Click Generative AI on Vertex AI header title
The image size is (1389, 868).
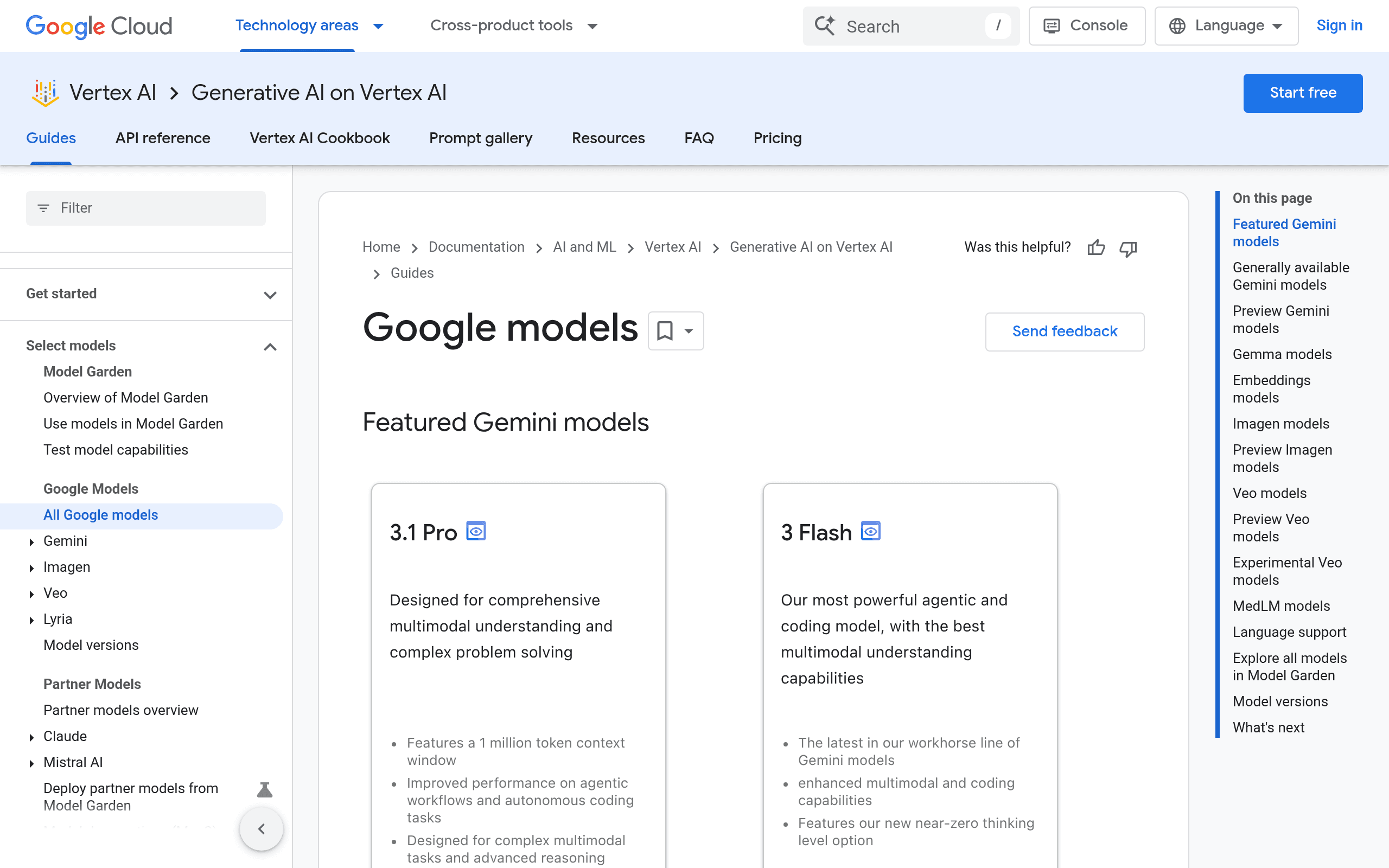coord(318,93)
